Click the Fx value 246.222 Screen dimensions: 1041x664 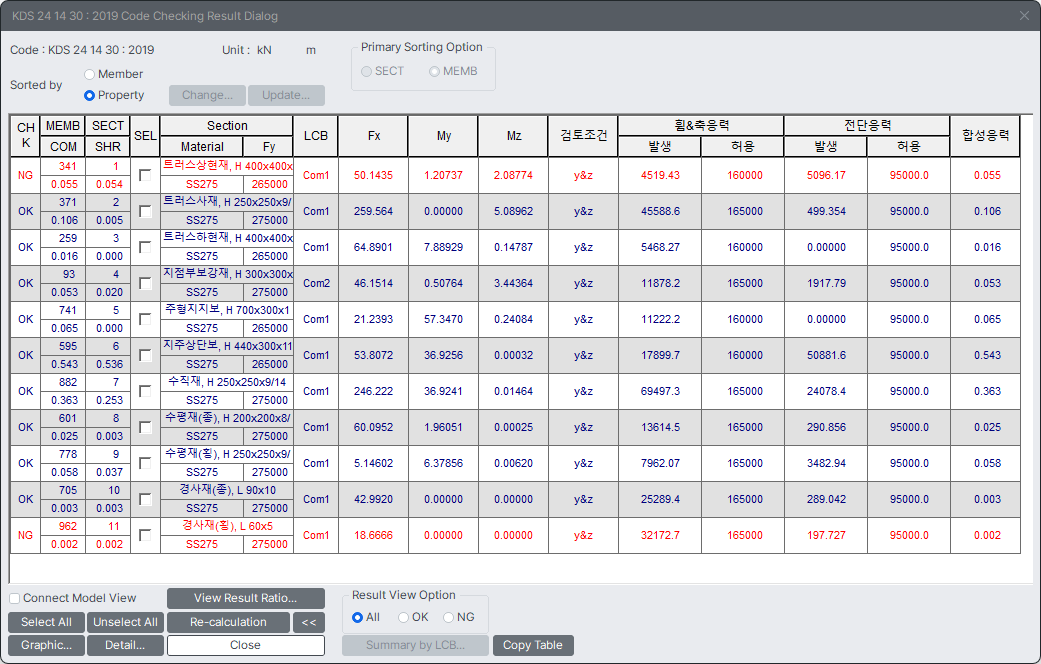pos(373,391)
